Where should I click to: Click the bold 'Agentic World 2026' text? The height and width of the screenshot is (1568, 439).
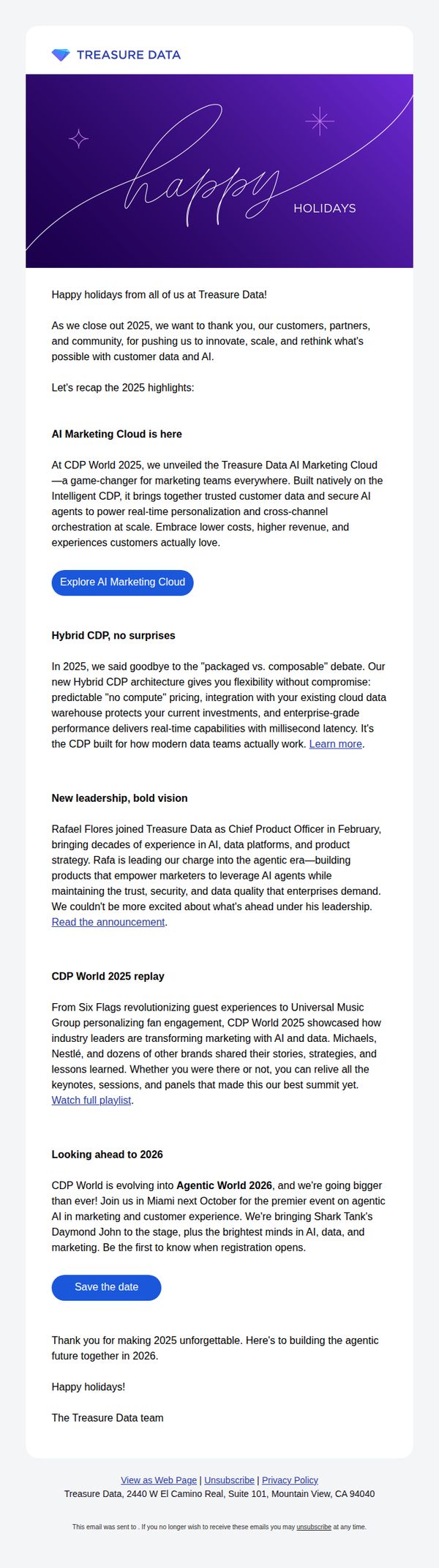[224, 1185]
